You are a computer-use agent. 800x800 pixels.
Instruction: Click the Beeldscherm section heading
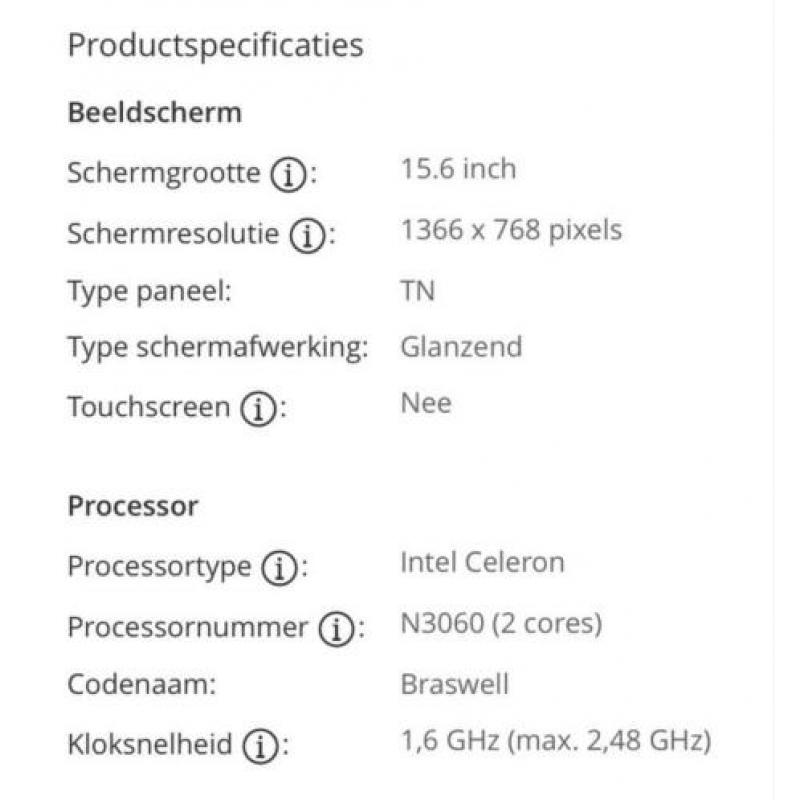coord(155,112)
